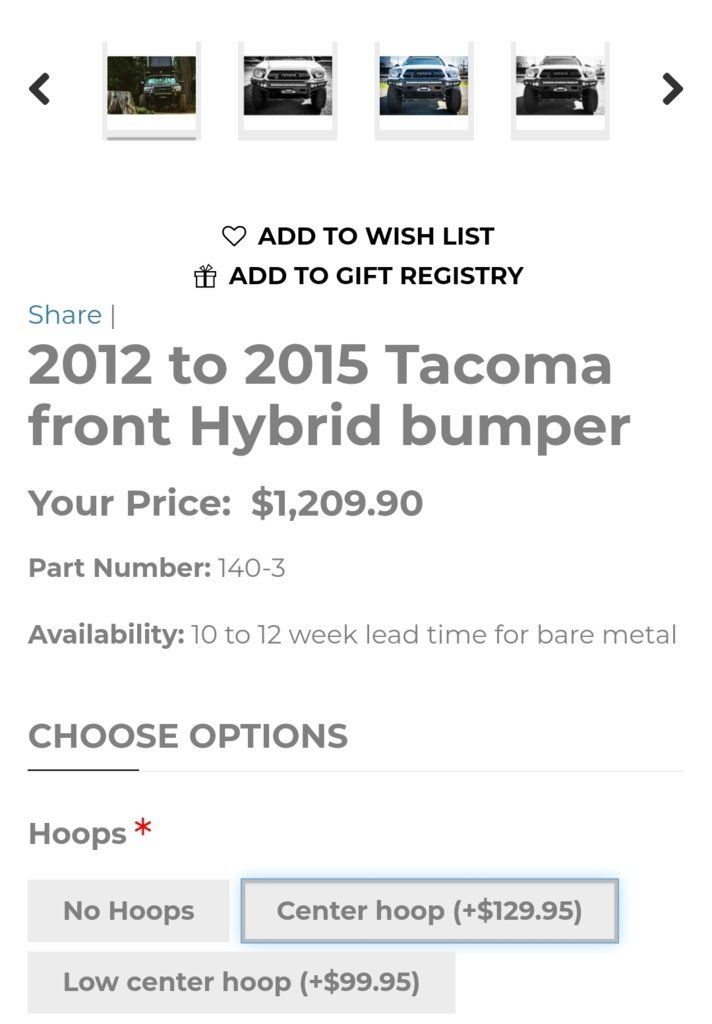Screen dimensions: 712x1024
Task: Pick Low center hoop (+$99.95) option
Action: pyautogui.click(x=242, y=982)
